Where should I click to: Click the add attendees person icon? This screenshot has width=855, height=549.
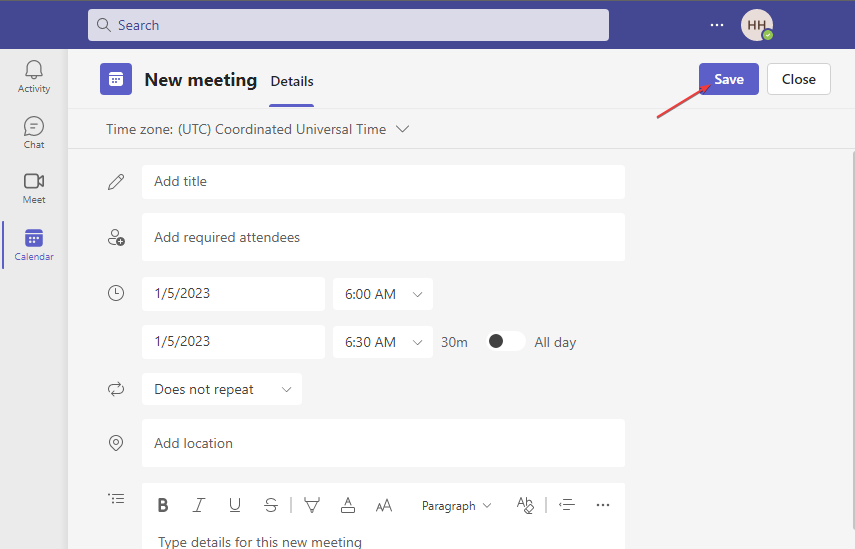pos(116,238)
